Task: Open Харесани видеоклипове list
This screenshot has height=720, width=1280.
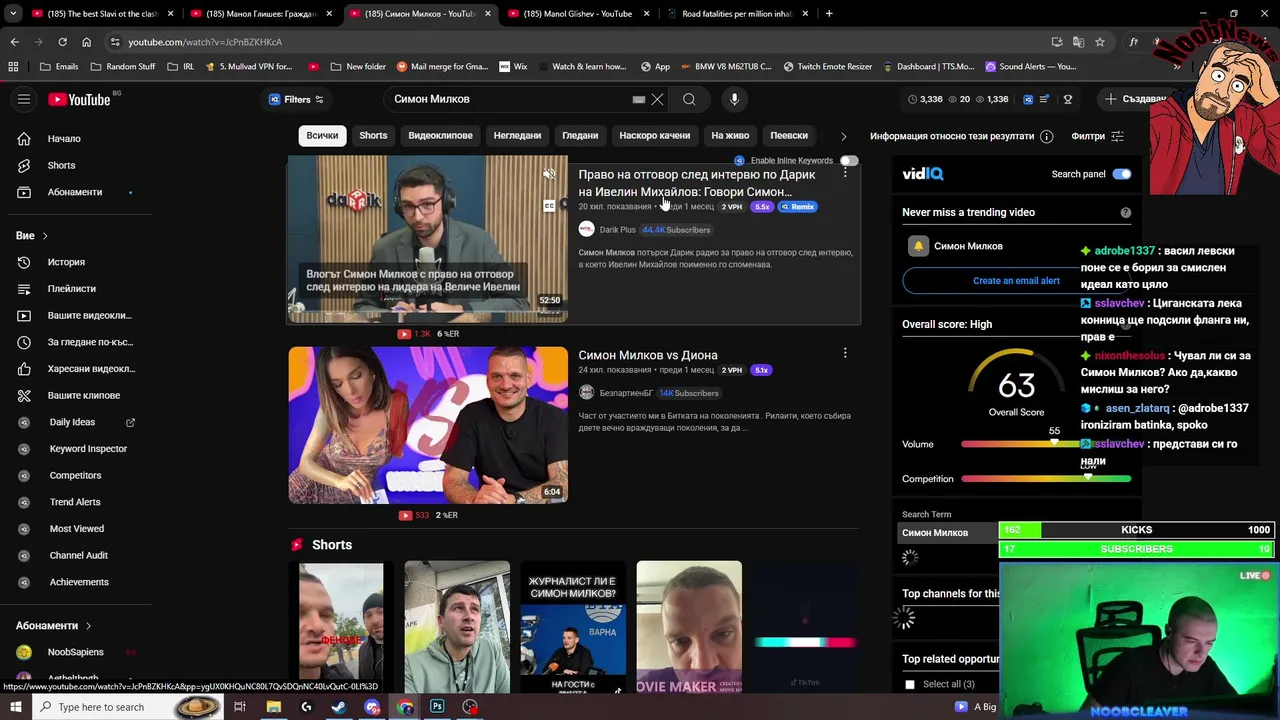Action: coord(91,368)
